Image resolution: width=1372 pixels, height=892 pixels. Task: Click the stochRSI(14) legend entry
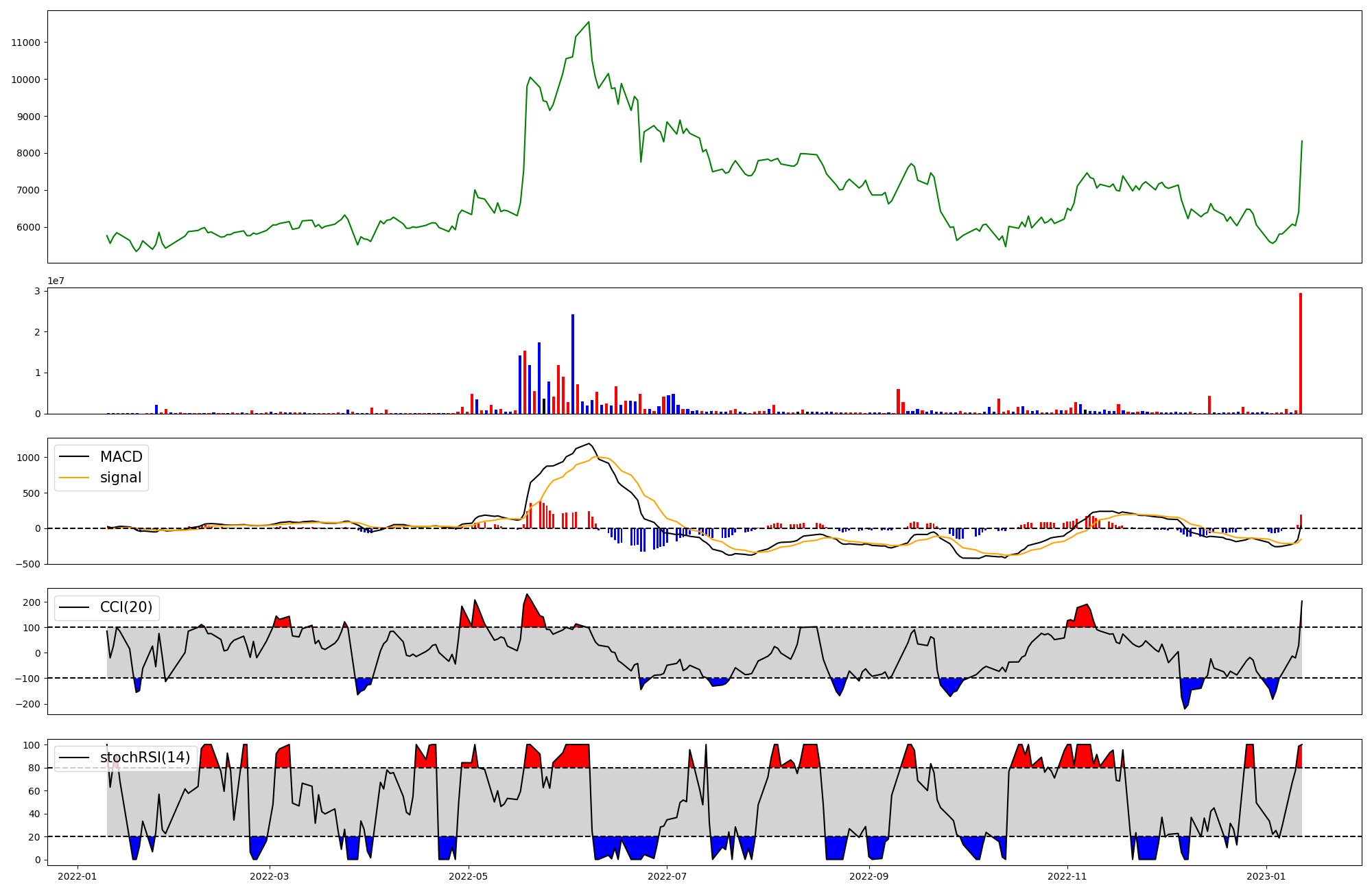(145, 758)
